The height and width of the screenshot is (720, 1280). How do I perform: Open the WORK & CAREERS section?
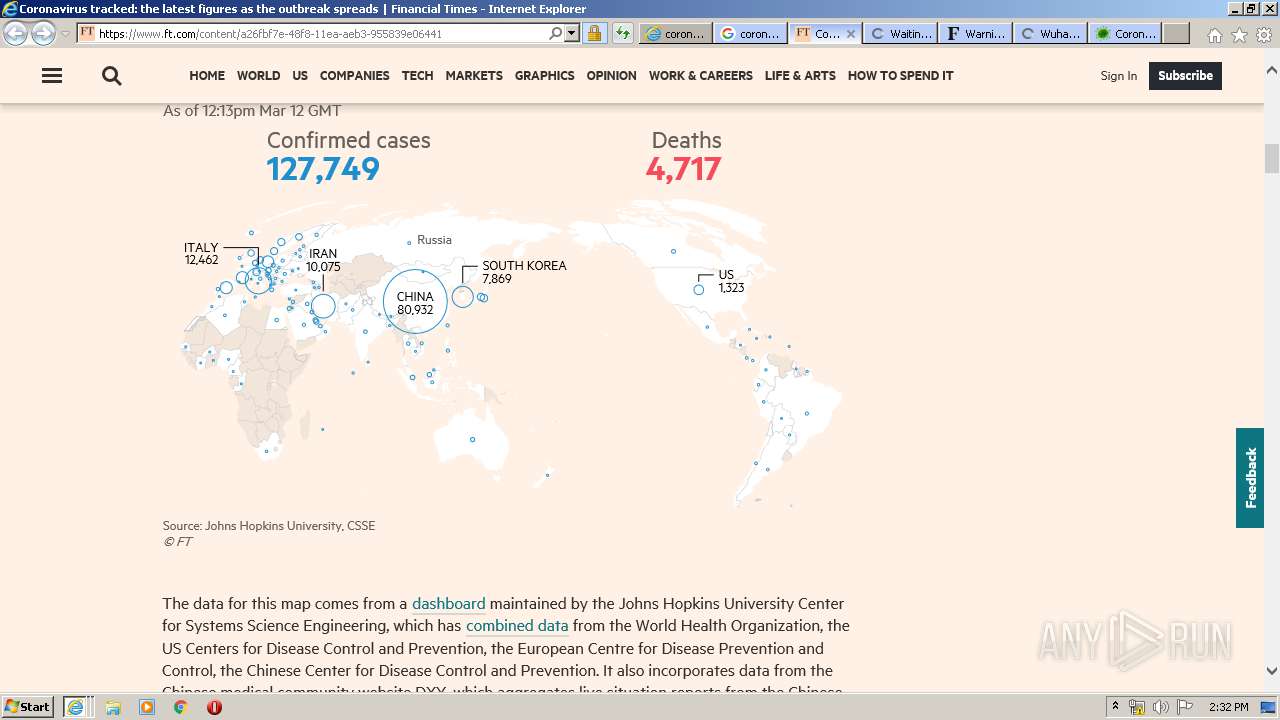pos(700,76)
